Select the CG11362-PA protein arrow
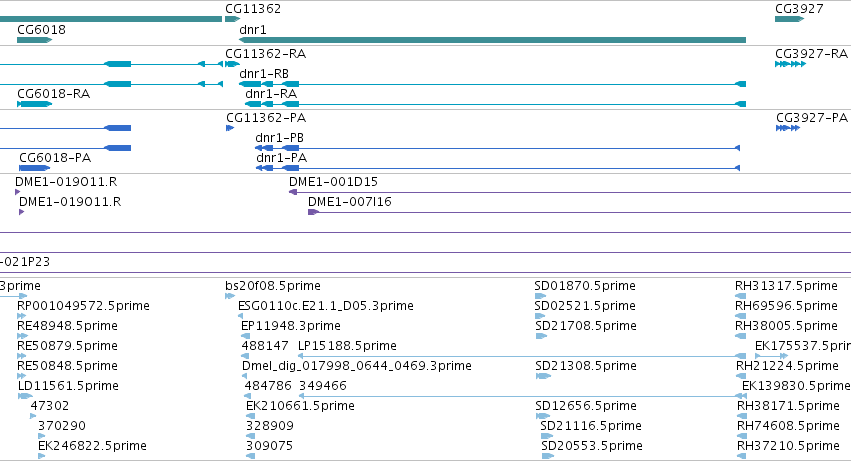851x461 pixels. pyautogui.click(x=230, y=128)
